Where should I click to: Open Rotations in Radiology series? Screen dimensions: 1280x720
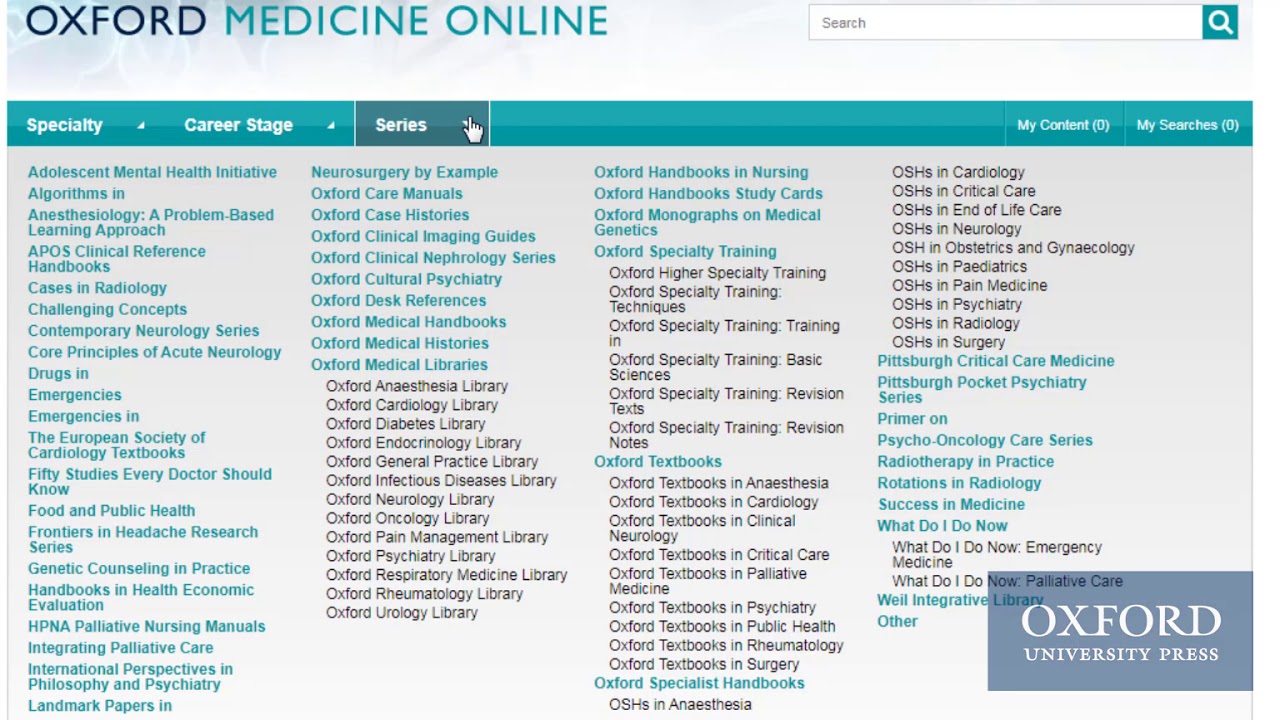click(959, 483)
